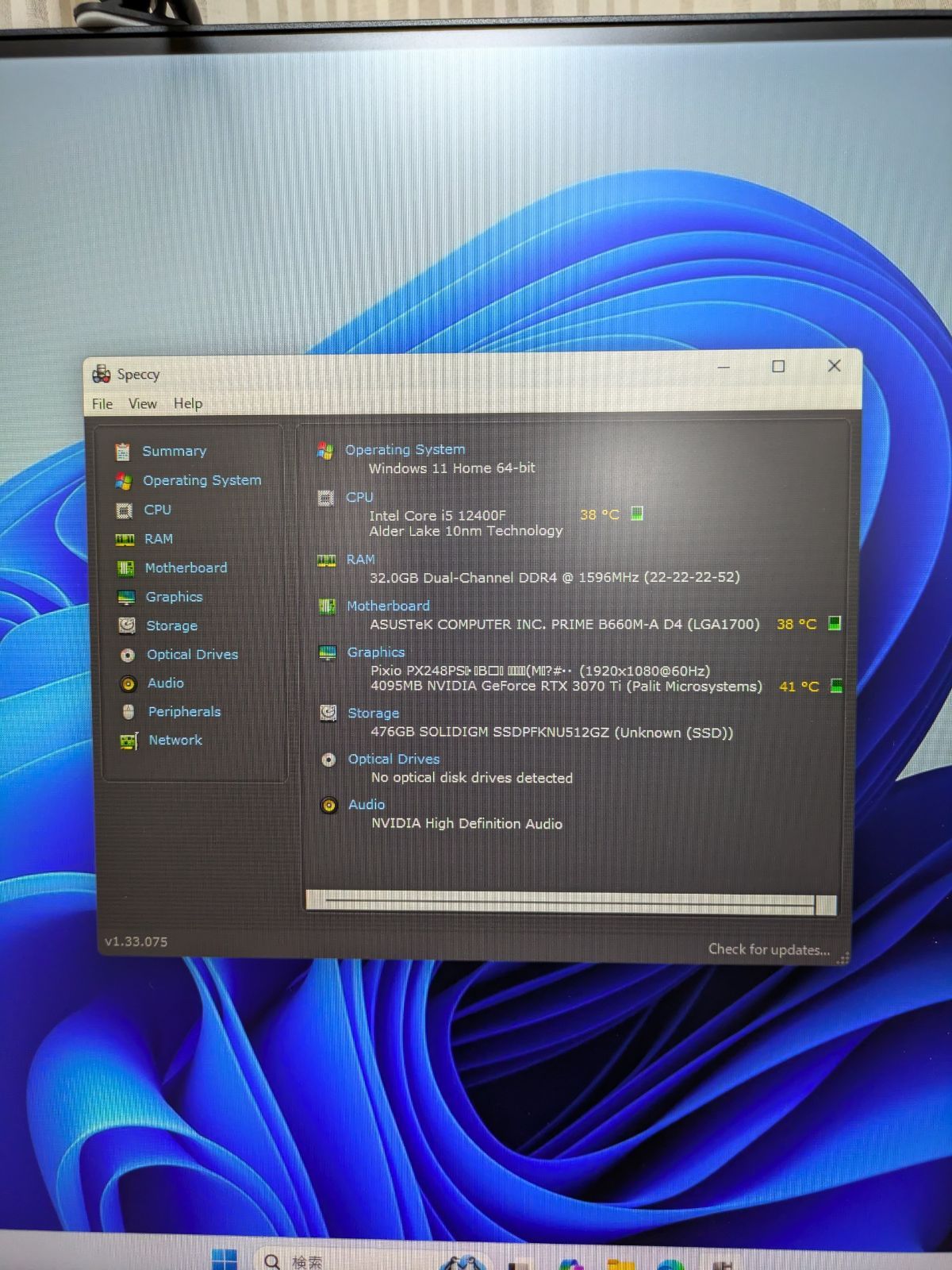Open File Explorer from the taskbar
952x1270 pixels.
621,1264
